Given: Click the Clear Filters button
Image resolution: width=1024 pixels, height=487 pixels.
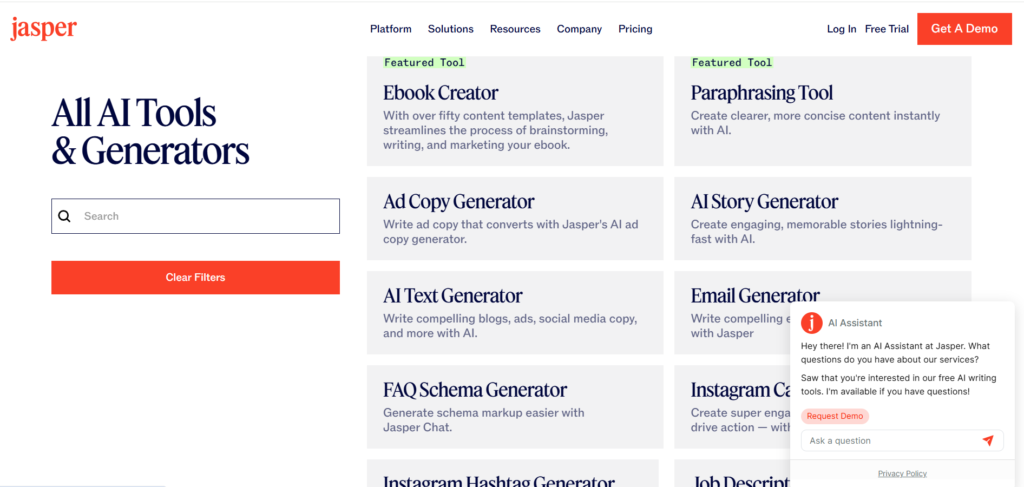Looking at the screenshot, I should pos(195,277).
